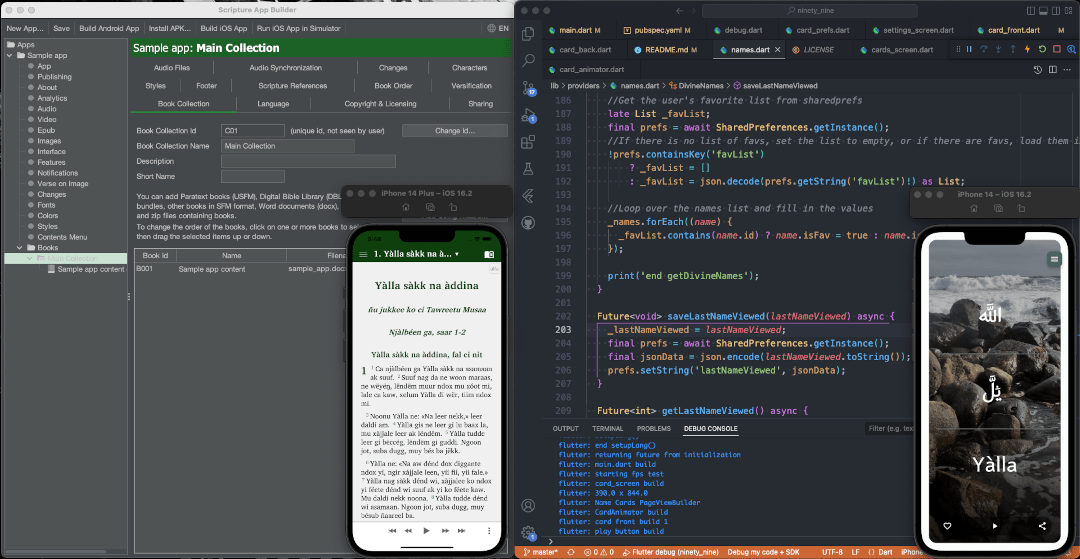This screenshot has height=559, width=1080.
Task: Toggle the primary side bar layout
Action: point(1031,11)
